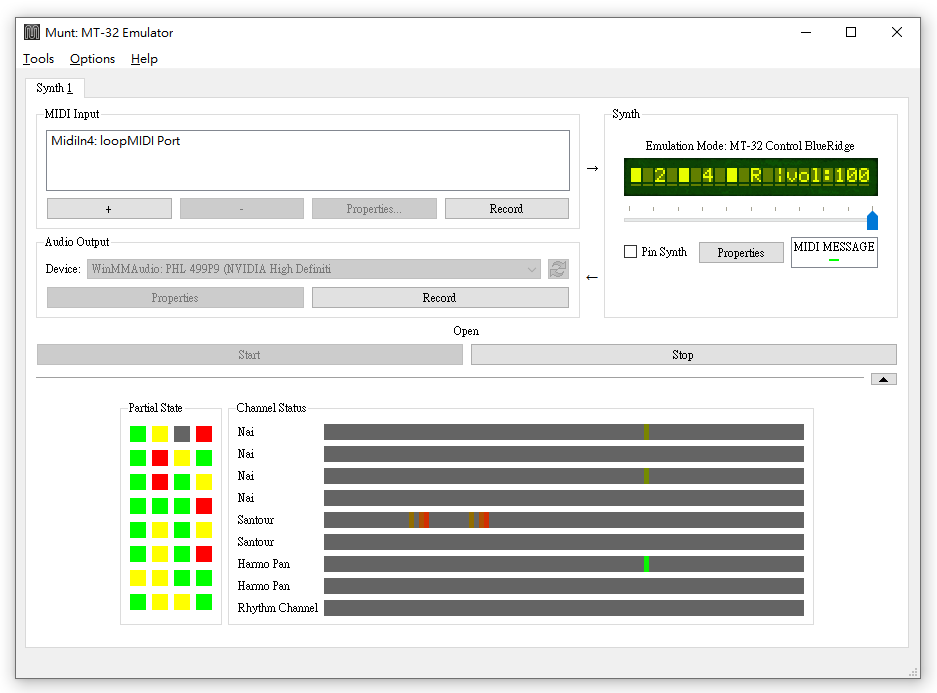Viewport: 937px width, 693px height.
Task: Open the Options menu
Action: click(x=92, y=59)
